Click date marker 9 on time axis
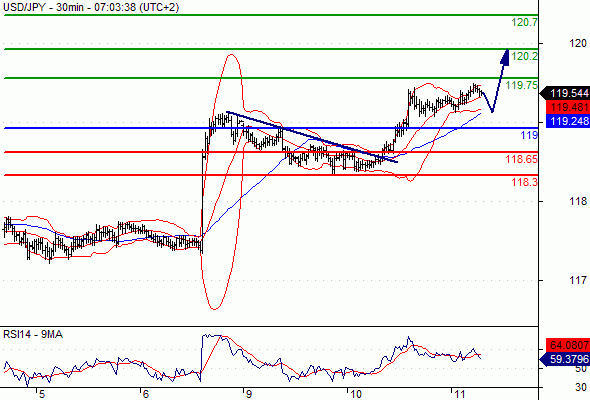This screenshot has width=590, height=400. pos(248,394)
